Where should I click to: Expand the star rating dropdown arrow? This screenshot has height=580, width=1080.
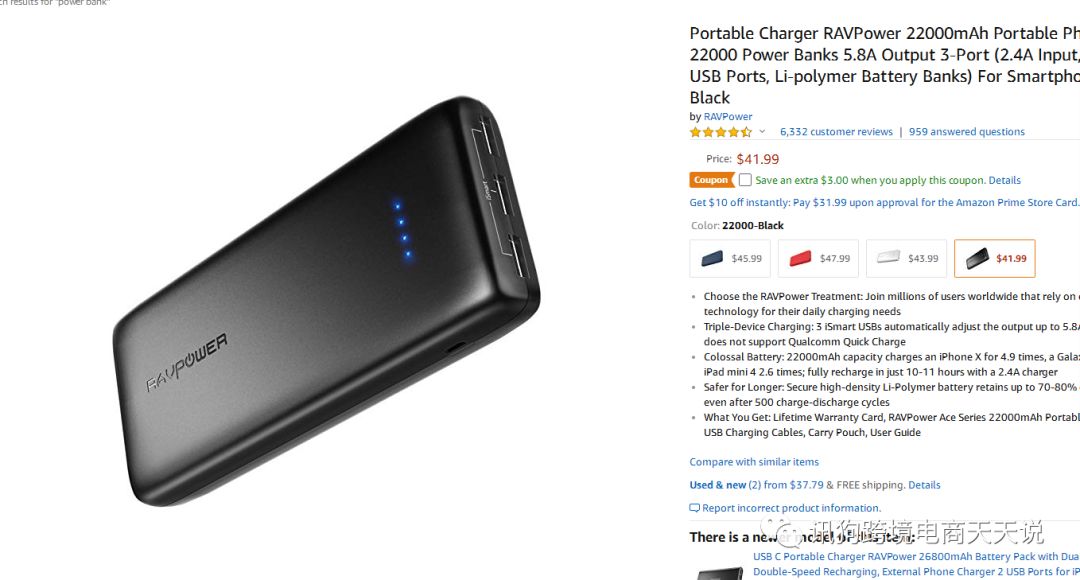coord(762,132)
